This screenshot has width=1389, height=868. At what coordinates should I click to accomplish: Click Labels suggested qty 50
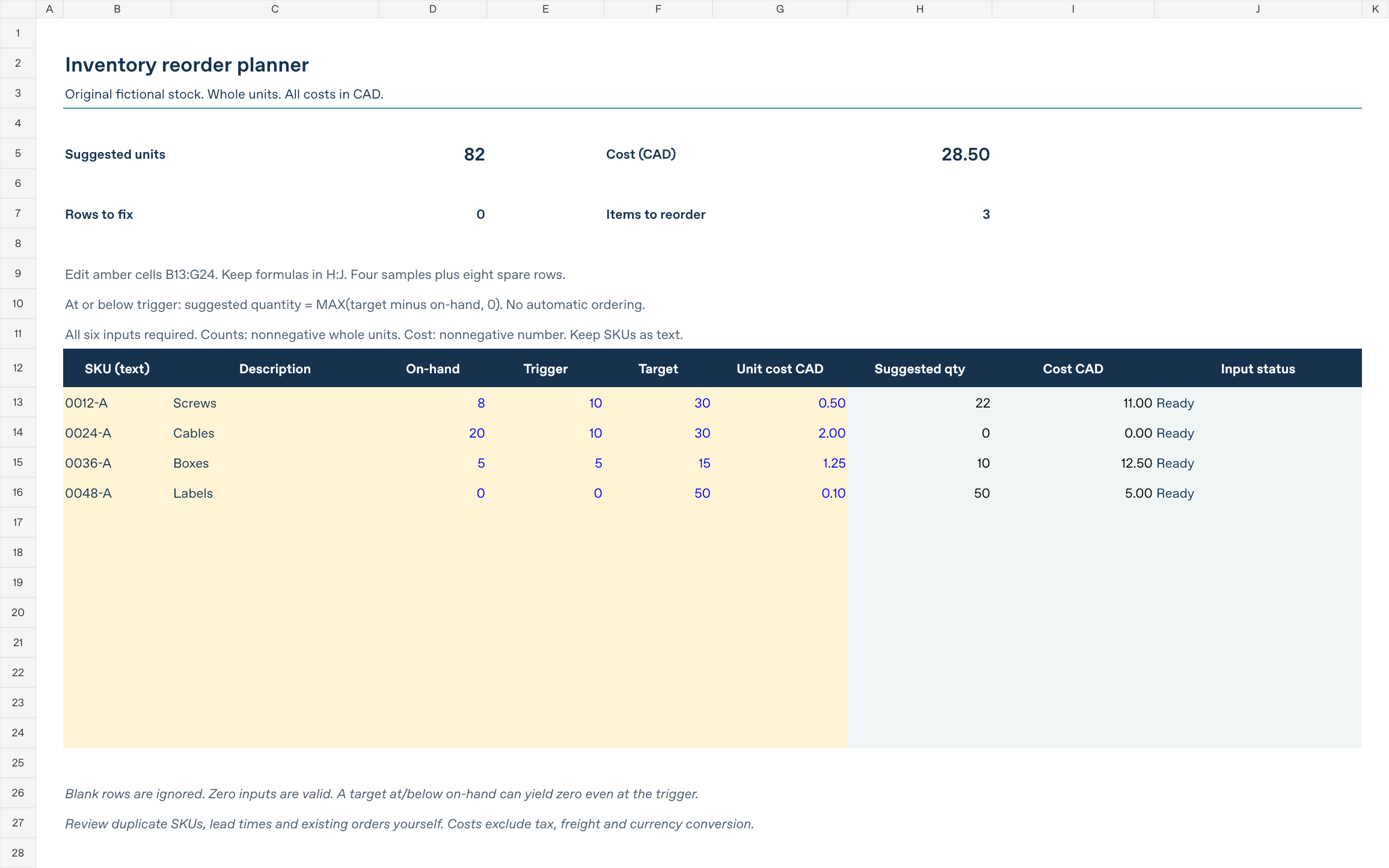pyautogui.click(x=919, y=493)
